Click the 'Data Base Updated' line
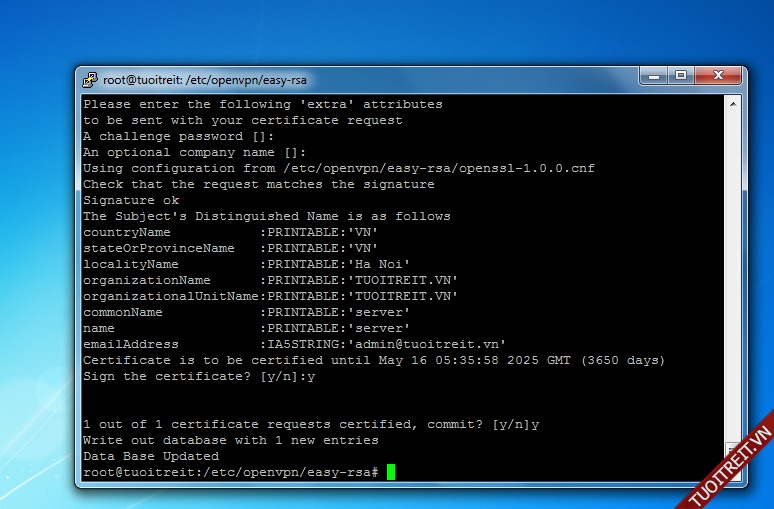The image size is (774, 509). click(x=151, y=456)
